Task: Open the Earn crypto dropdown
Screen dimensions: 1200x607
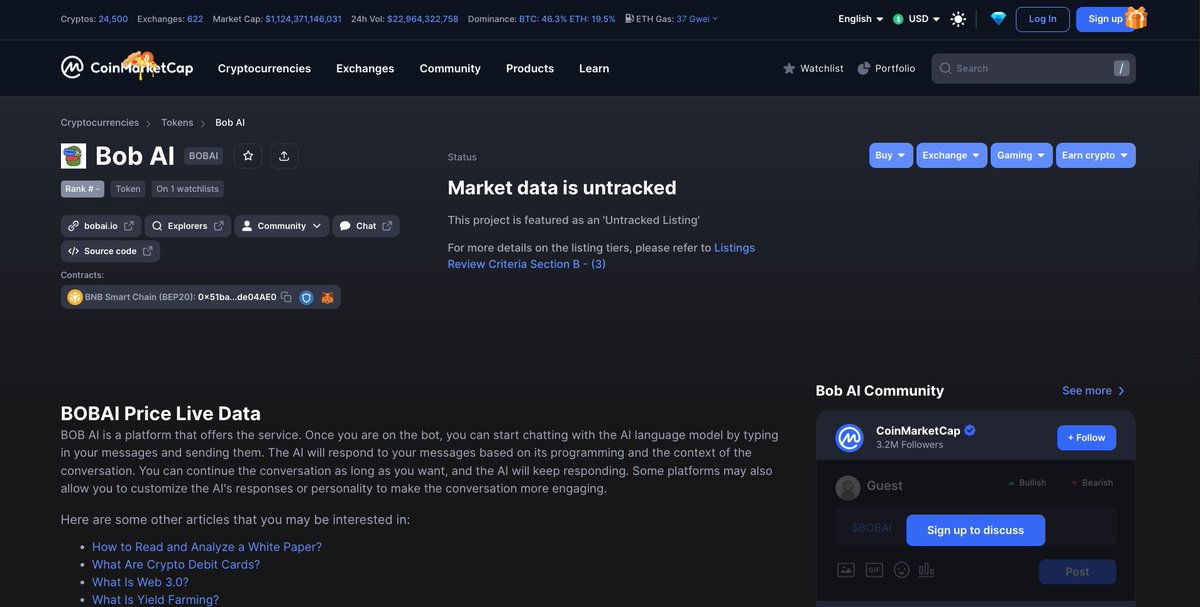Action: (1096, 155)
